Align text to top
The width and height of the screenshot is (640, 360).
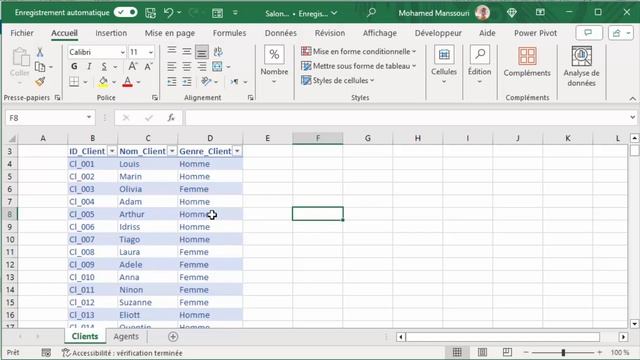point(172,51)
